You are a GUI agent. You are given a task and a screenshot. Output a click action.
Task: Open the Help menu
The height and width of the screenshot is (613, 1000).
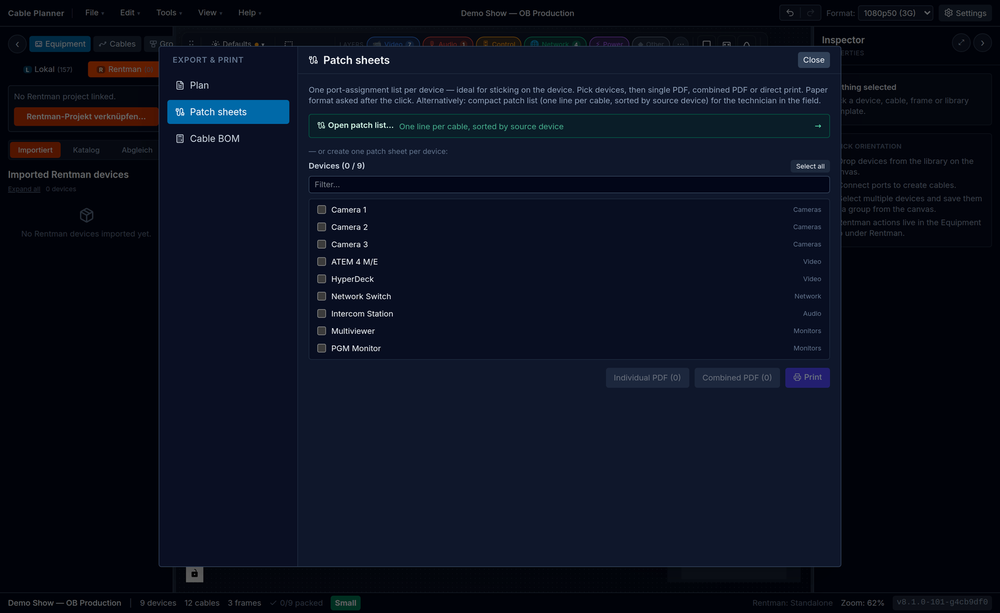tap(249, 13)
